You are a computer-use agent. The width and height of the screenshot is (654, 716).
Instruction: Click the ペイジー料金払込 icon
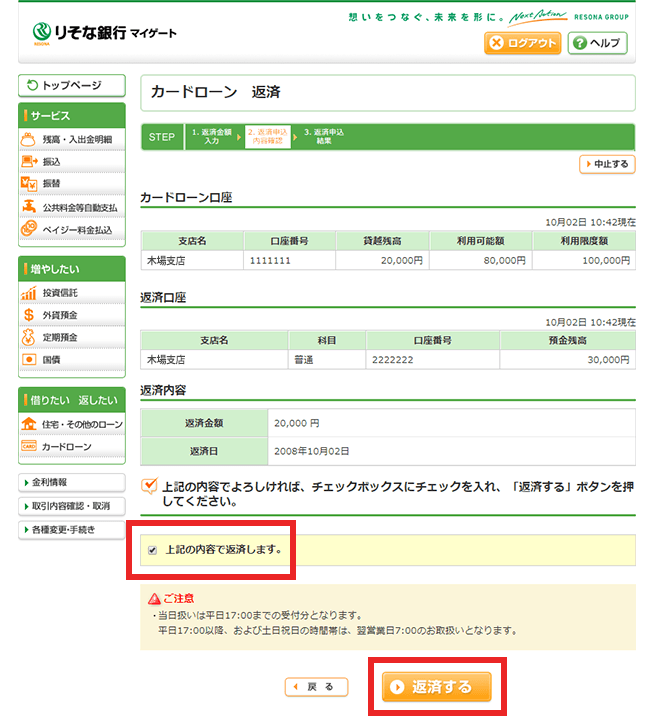pos(29,228)
